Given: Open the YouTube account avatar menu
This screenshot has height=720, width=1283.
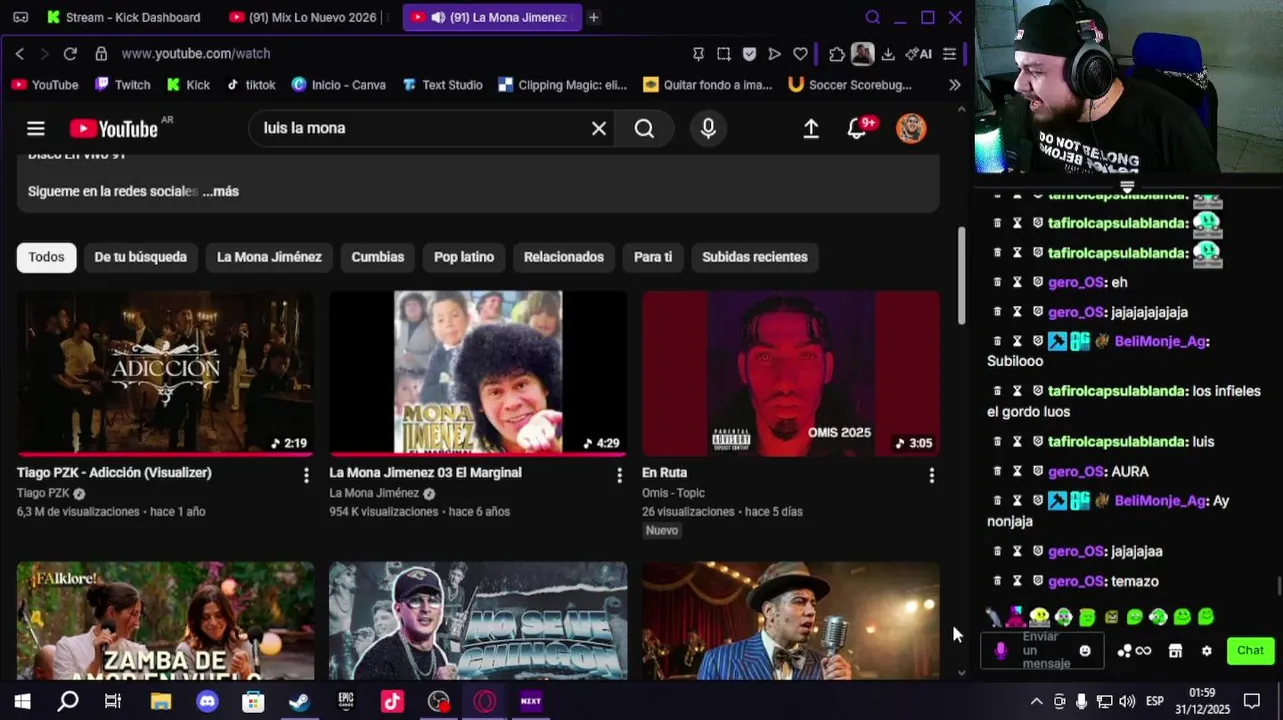Looking at the screenshot, I should (x=911, y=128).
